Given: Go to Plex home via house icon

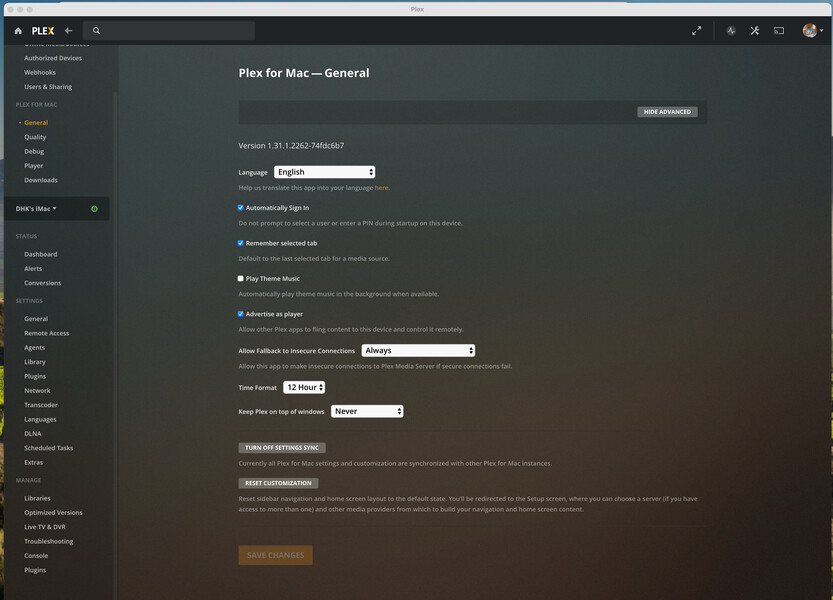Looking at the screenshot, I should (18, 31).
